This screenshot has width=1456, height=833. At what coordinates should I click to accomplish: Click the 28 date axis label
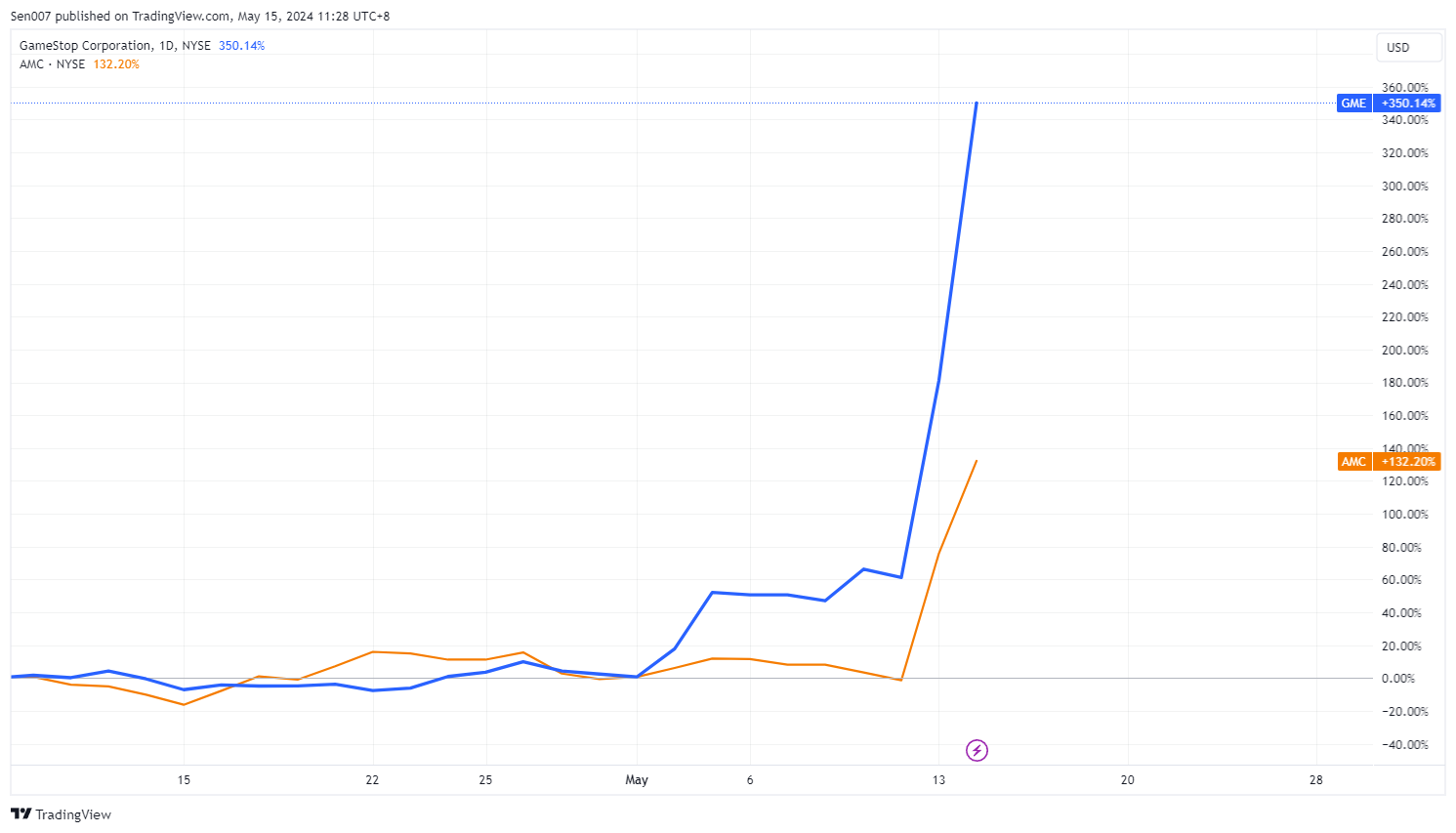(1316, 780)
